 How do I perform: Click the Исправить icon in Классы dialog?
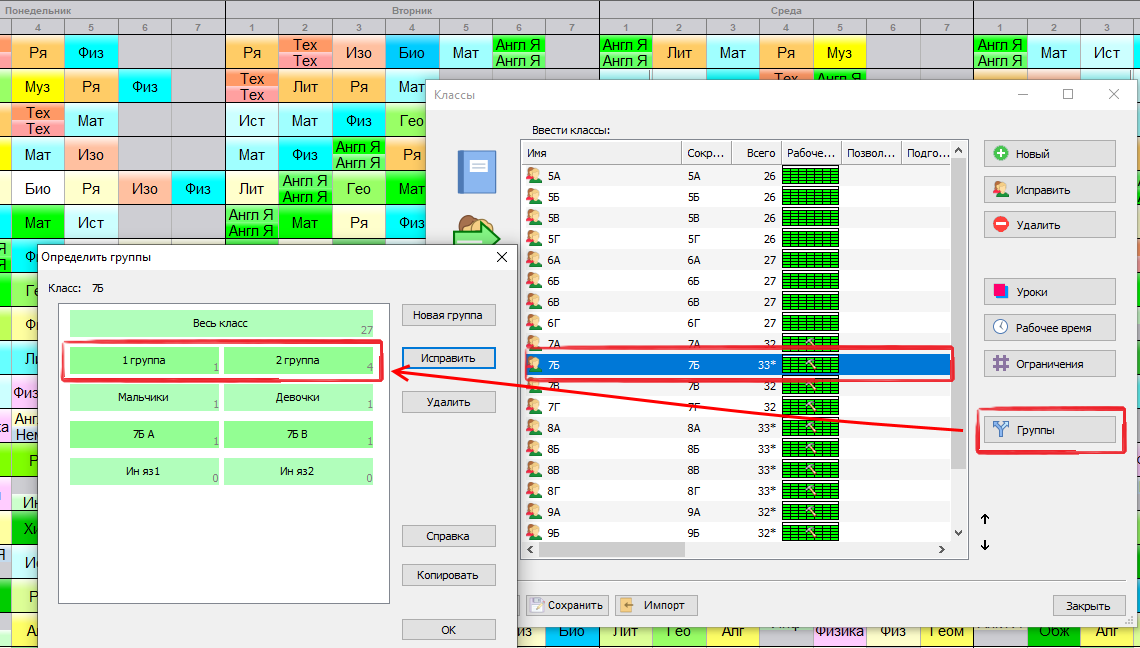point(1000,189)
